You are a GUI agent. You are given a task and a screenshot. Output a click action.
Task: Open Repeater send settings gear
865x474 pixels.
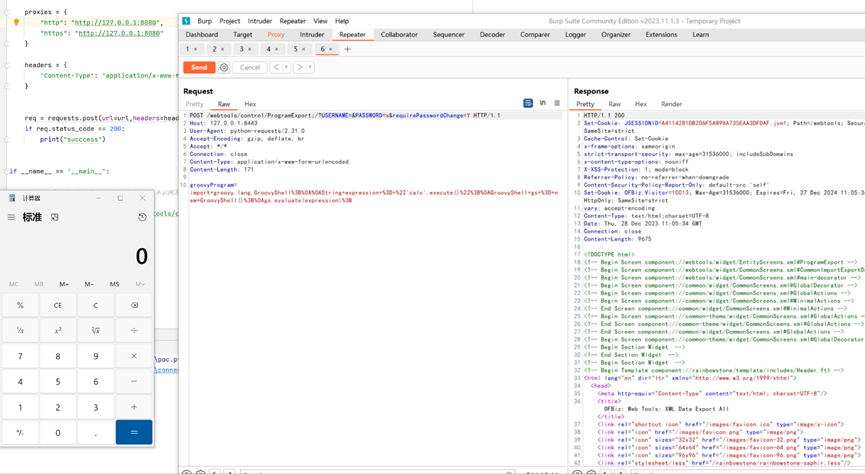[224, 67]
